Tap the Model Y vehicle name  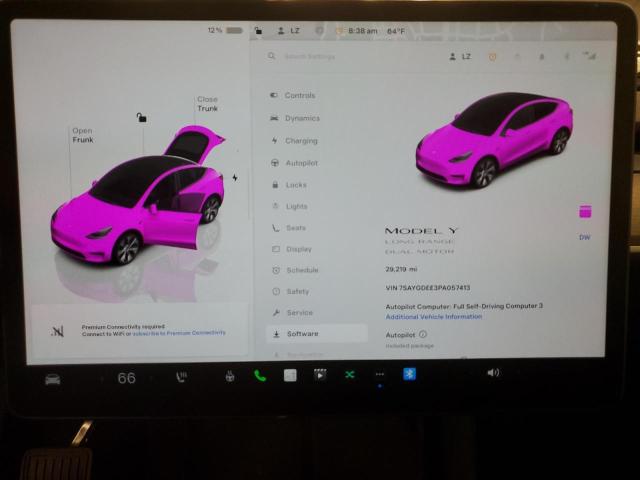(x=422, y=231)
